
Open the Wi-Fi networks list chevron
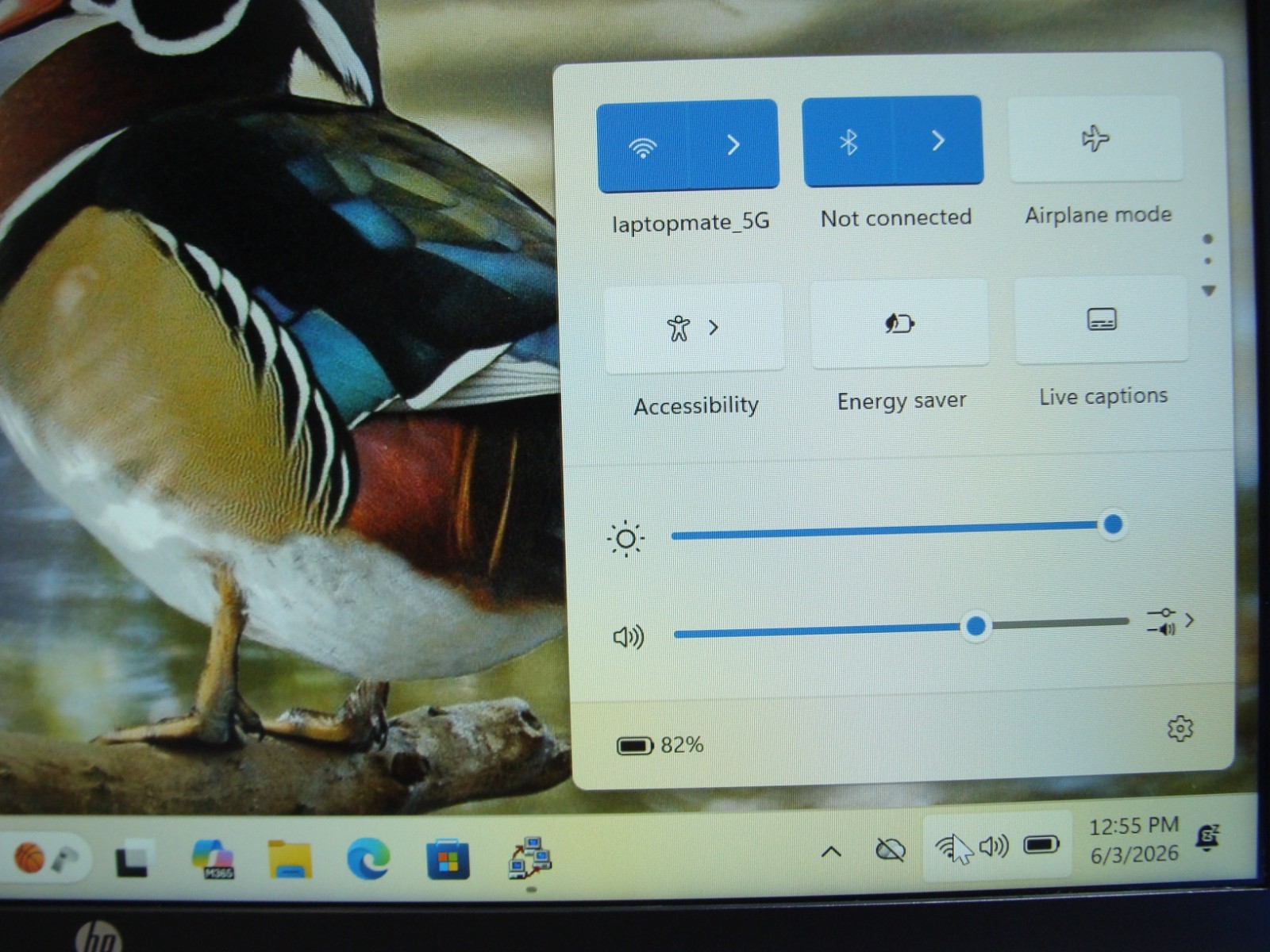coord(733,144)
